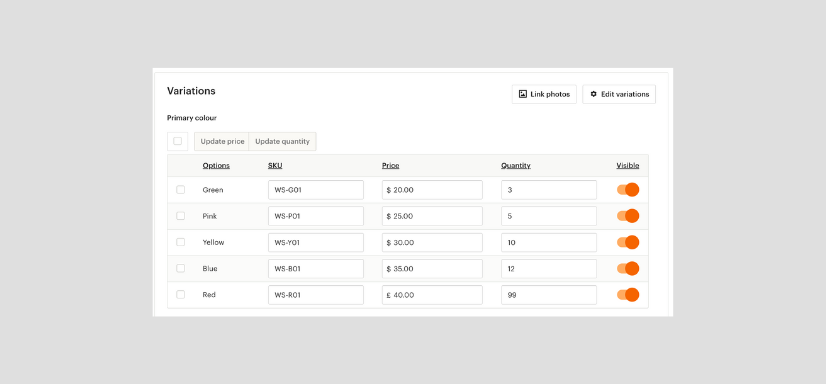826x384 pixels.
Task: Click the Blue option label
Action: [210, 269]
